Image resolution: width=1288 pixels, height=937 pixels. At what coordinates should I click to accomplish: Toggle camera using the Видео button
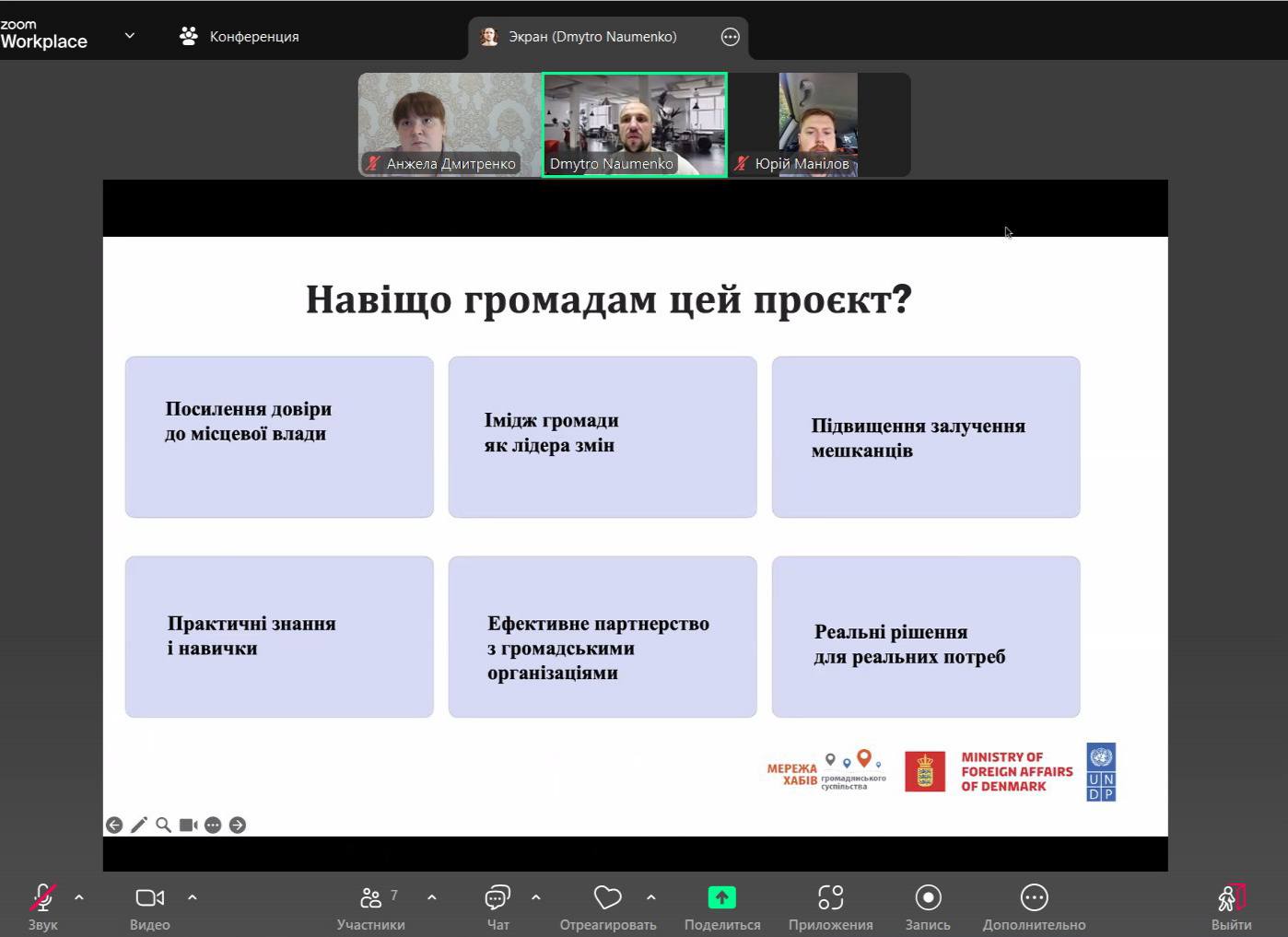(x=149, y=898)
